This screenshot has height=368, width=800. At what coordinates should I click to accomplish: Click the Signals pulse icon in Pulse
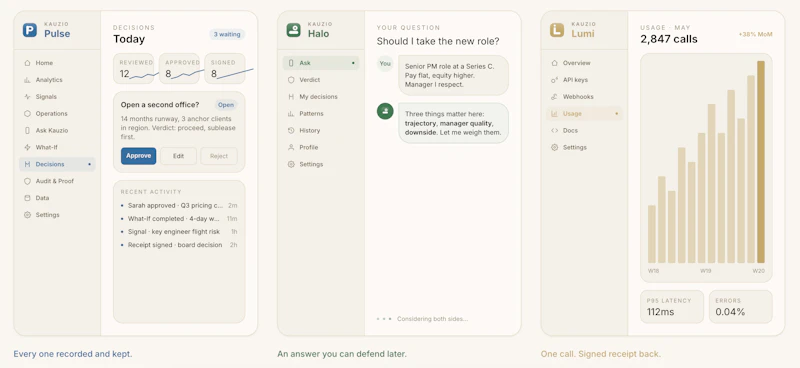[x=27, y=96]
